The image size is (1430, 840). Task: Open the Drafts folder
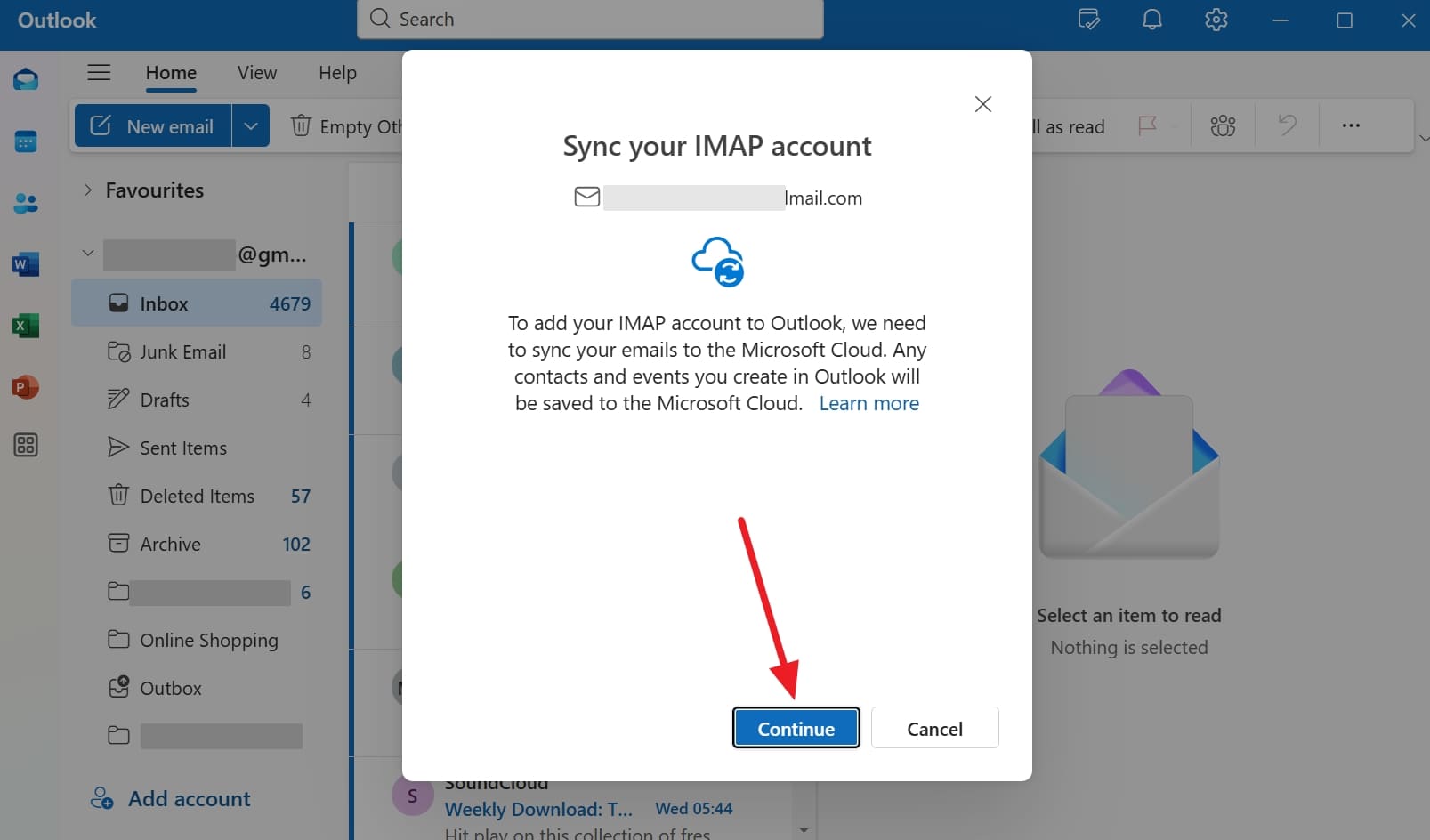[197, 400]
